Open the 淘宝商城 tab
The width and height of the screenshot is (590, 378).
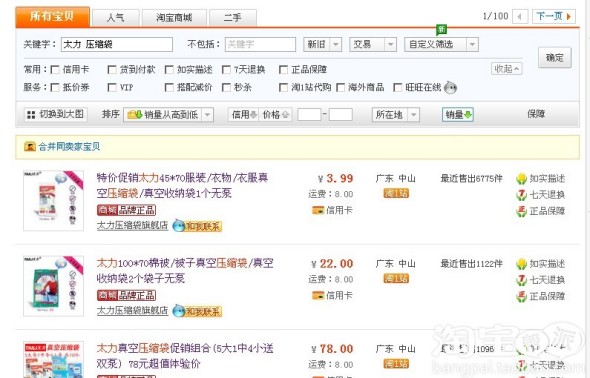pos(174,18)
